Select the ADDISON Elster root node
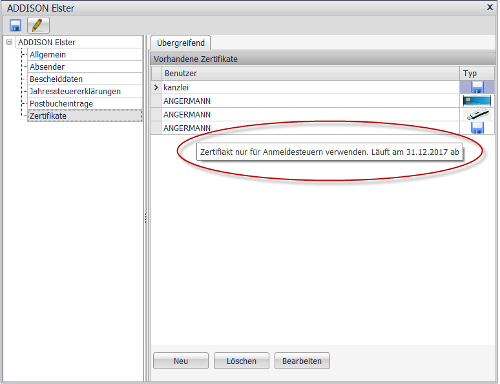500x384 pixels. click(47, 42)
